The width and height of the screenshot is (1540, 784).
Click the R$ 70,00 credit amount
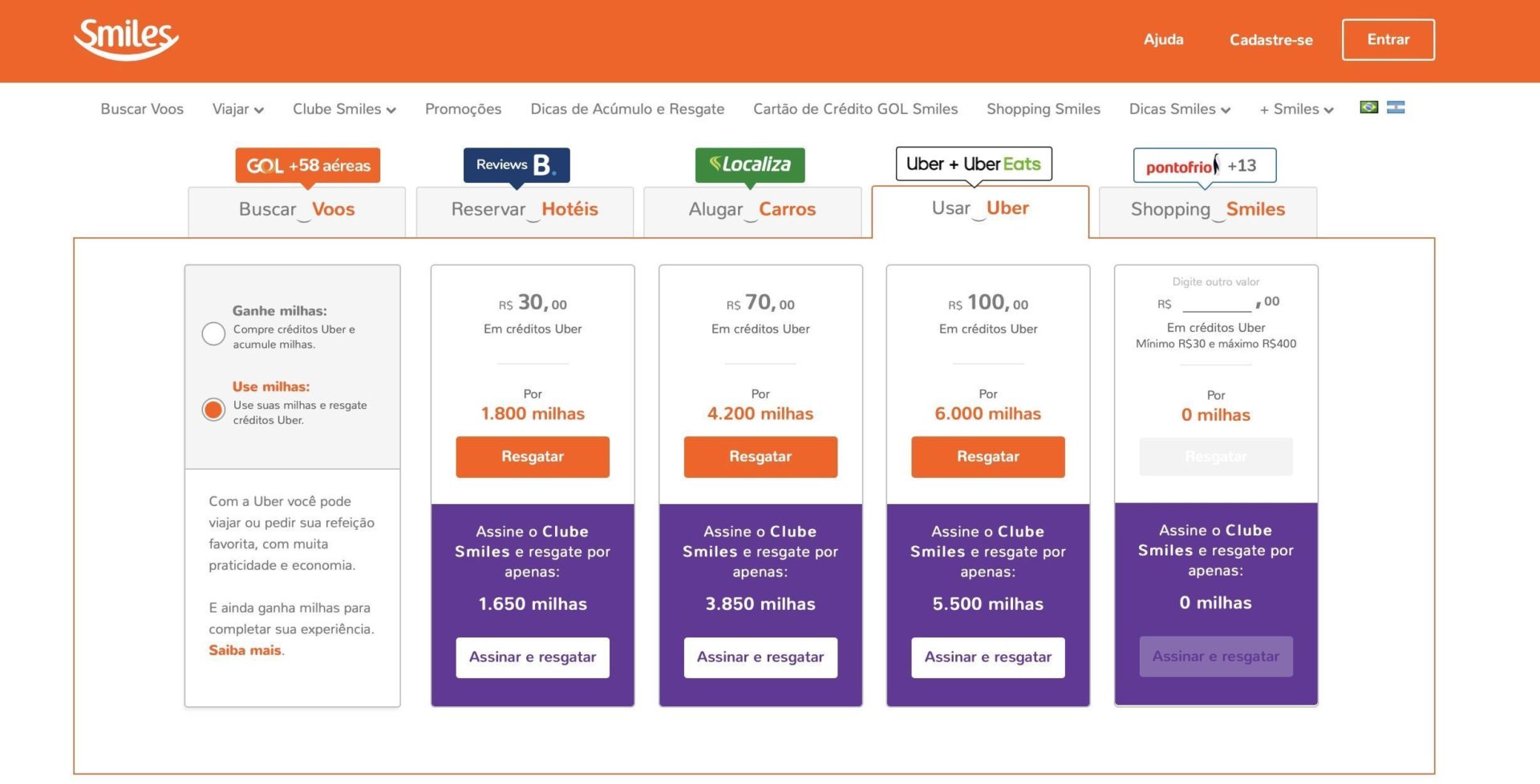pyautogui.click(x=760, y=303)
